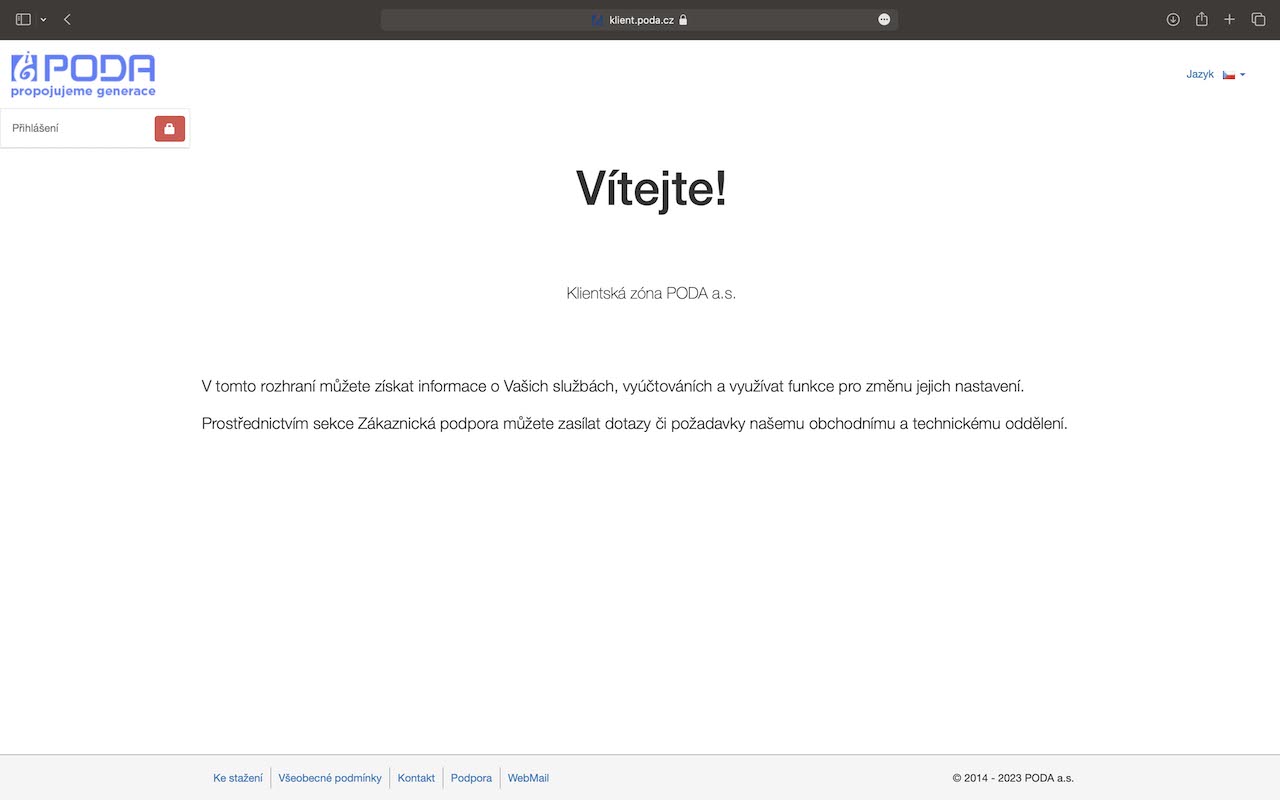Image resolution: width=1280 pixels, height=800 pixels.
Task: Open a new tab with the plus icon
Action: [x=1230, y=19]
